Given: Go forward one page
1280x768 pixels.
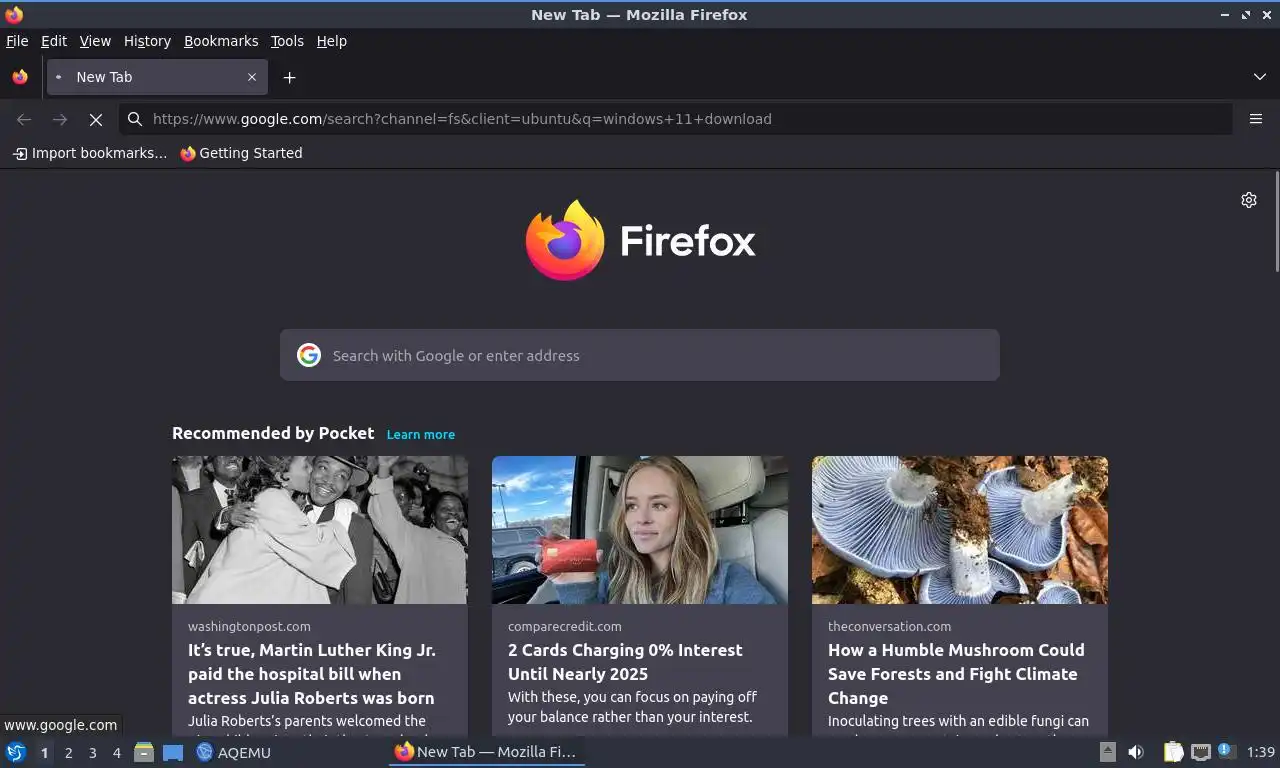Looking at the screenshot, I should pos(60,119).
